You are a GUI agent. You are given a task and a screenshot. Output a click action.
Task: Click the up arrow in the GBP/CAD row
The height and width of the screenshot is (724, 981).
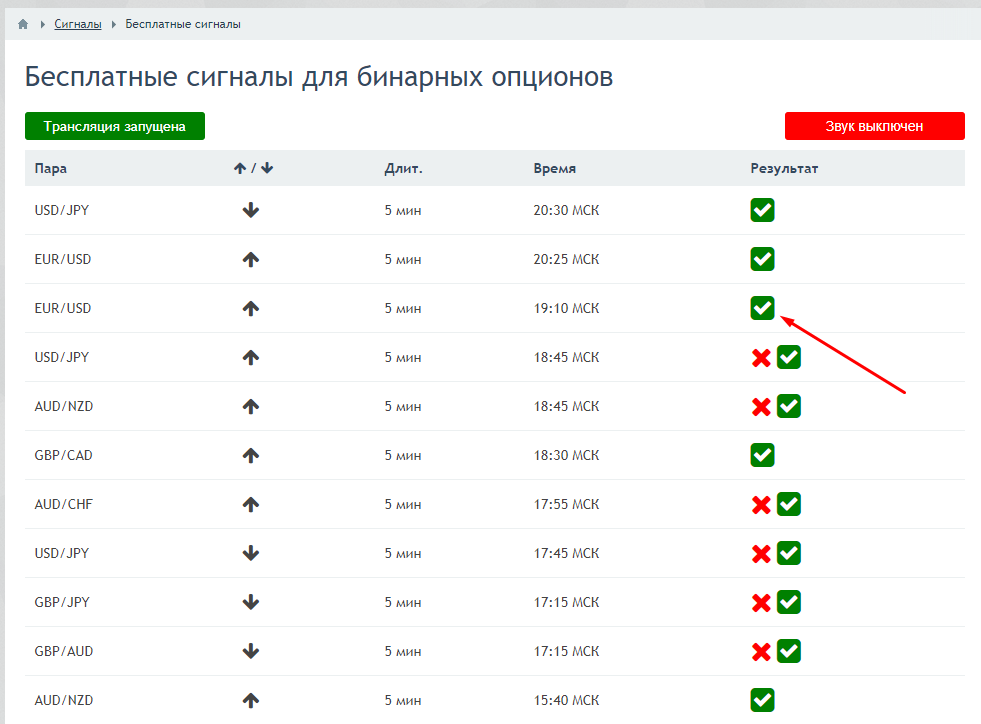coord(251,455)
